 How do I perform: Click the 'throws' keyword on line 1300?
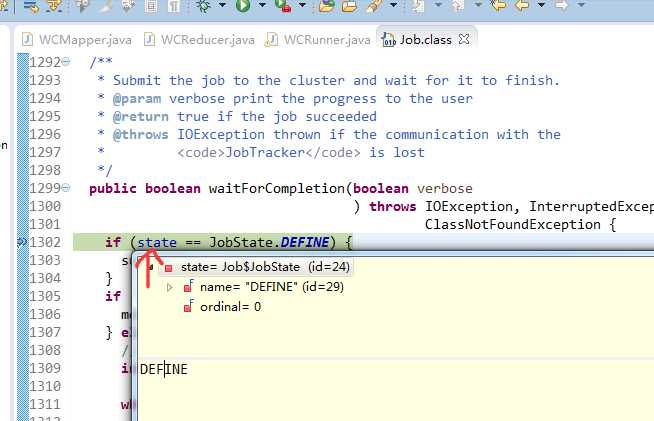(x=392, y=207)
